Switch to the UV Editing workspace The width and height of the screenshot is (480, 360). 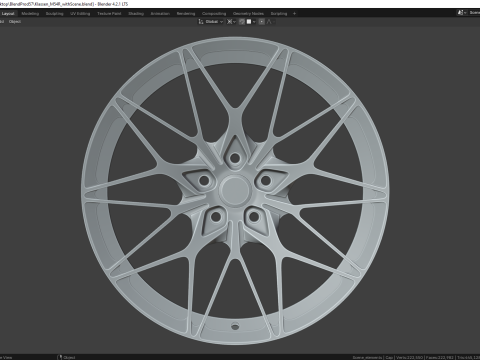pos(80,14)
